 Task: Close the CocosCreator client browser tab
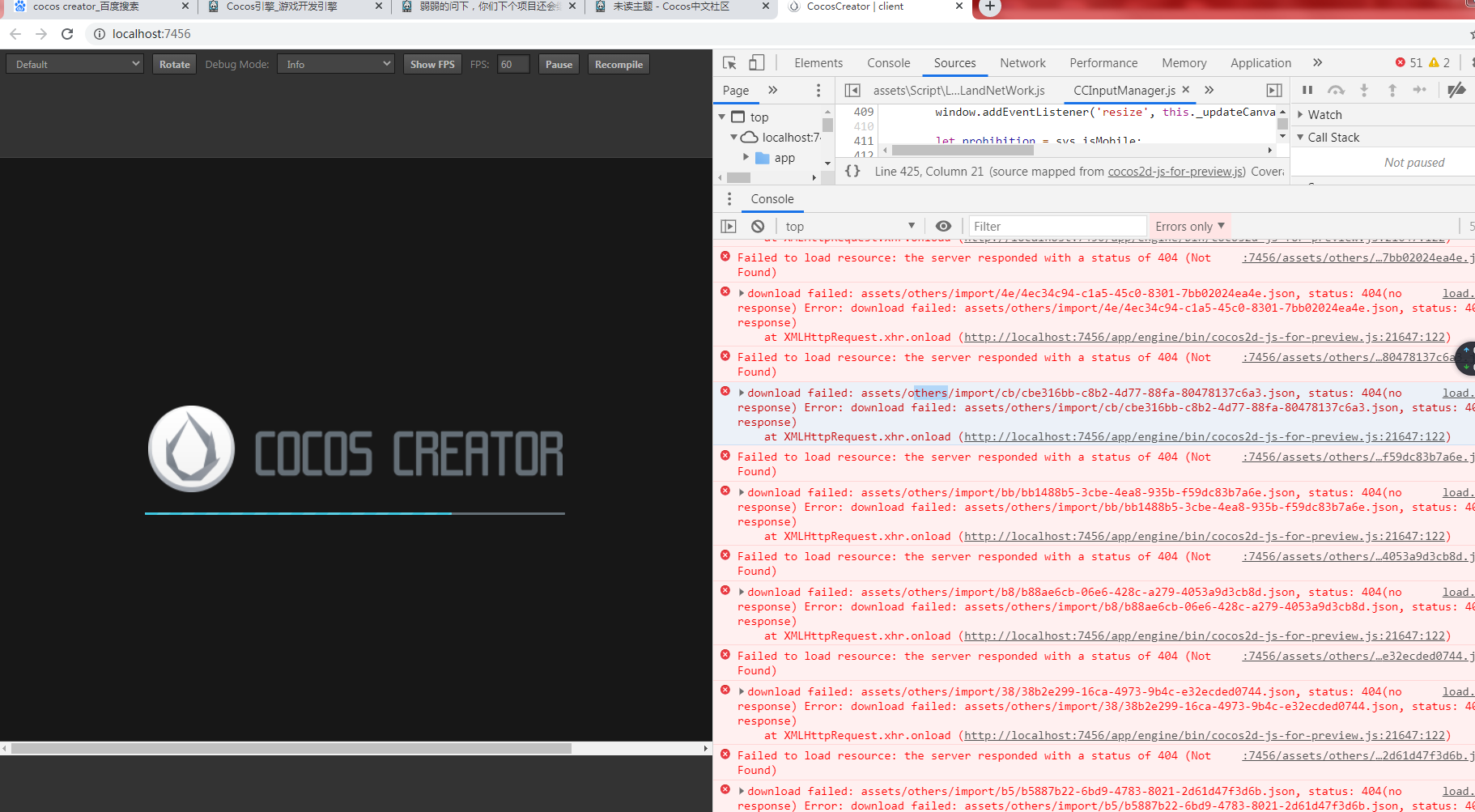pos(959,6)
